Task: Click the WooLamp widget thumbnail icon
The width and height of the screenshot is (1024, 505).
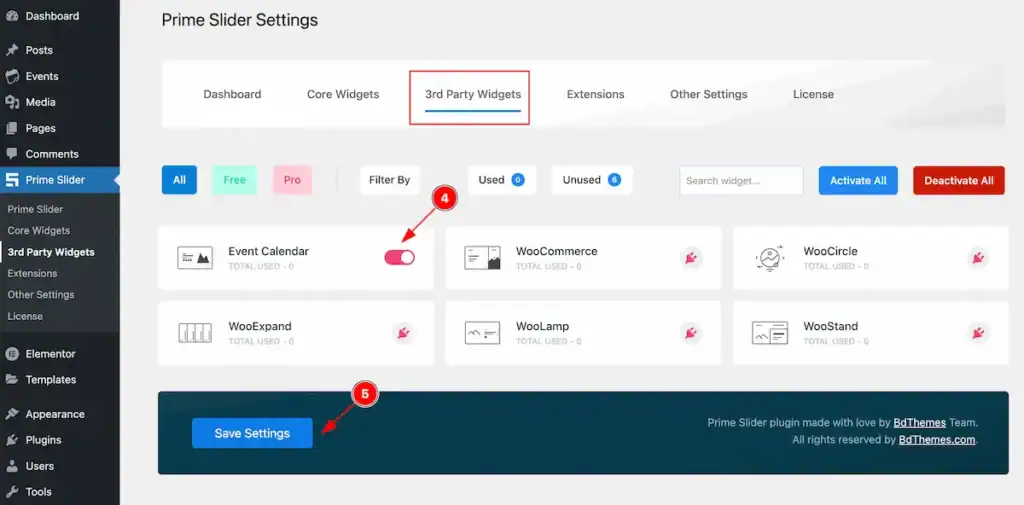Action: pyautogui.click(x=482, y=333)
